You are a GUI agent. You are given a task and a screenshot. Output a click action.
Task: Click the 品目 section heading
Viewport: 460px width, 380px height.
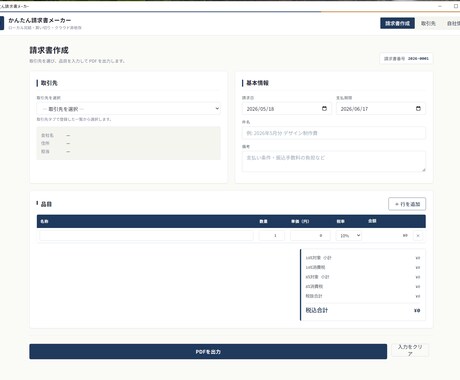point(46,204)
